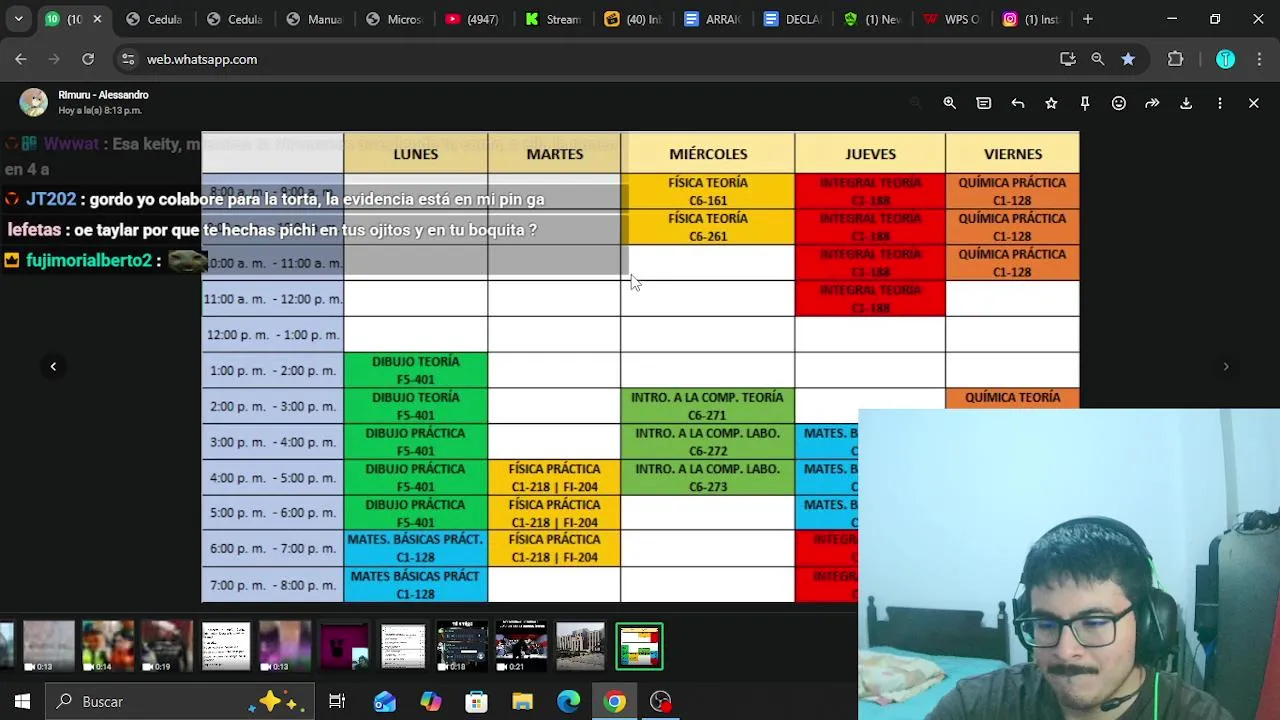Screen dimensions: 1280x720
Task: Open Chrome three-dot menu
Action: pyautogui.click(x=1258, y=59)
